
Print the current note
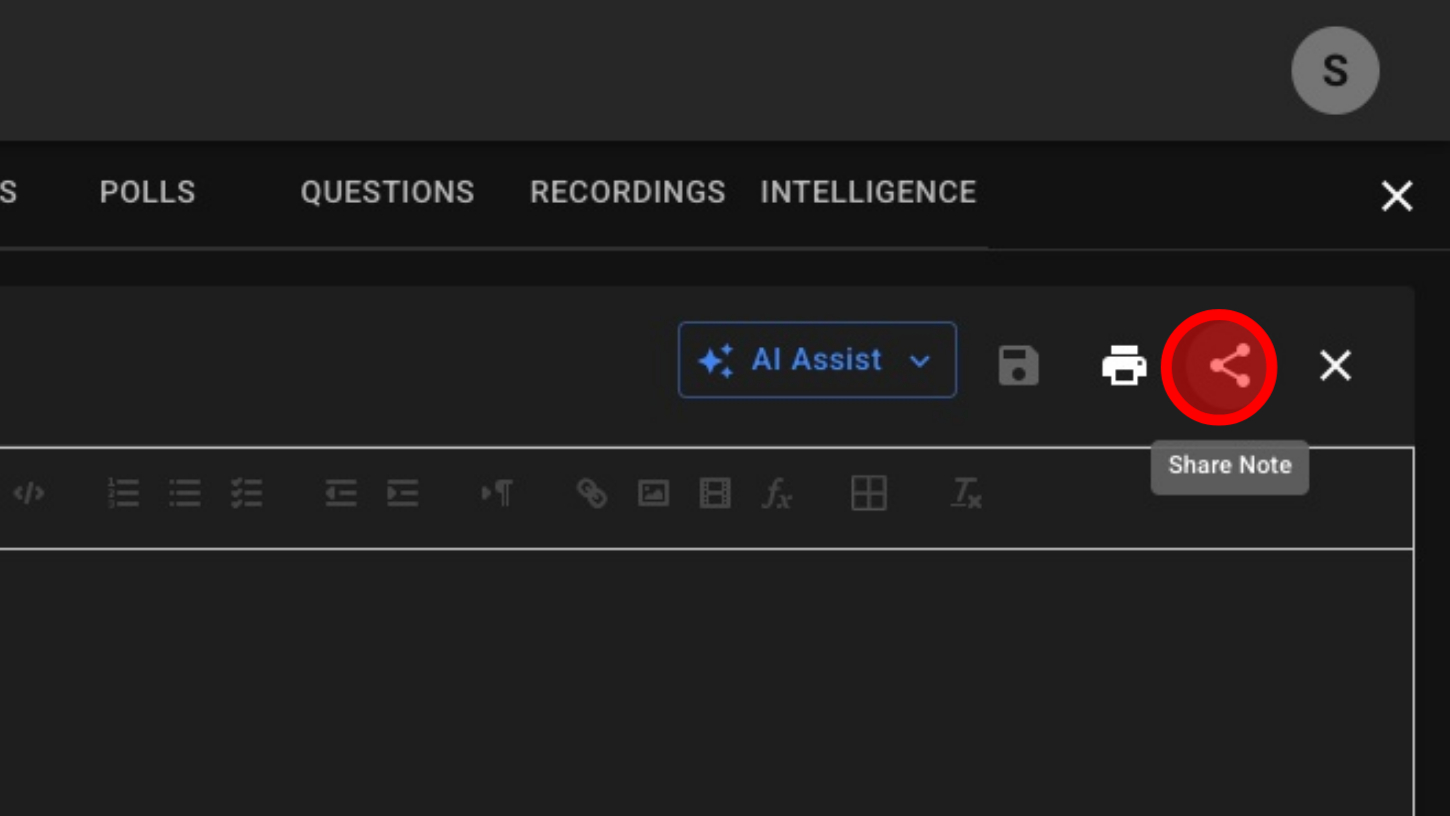coord(1123,366)
